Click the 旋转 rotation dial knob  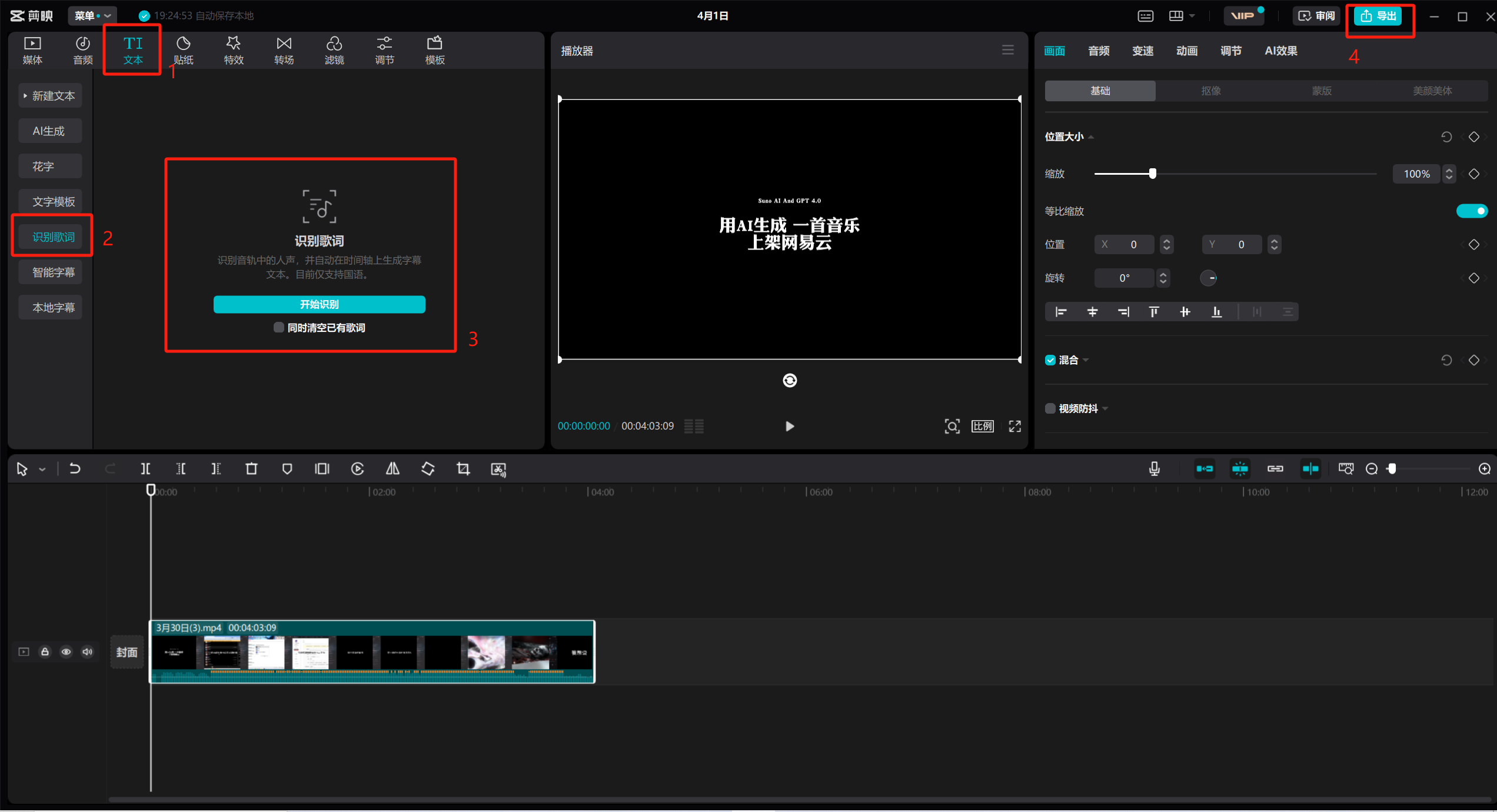click(1209, 278)
